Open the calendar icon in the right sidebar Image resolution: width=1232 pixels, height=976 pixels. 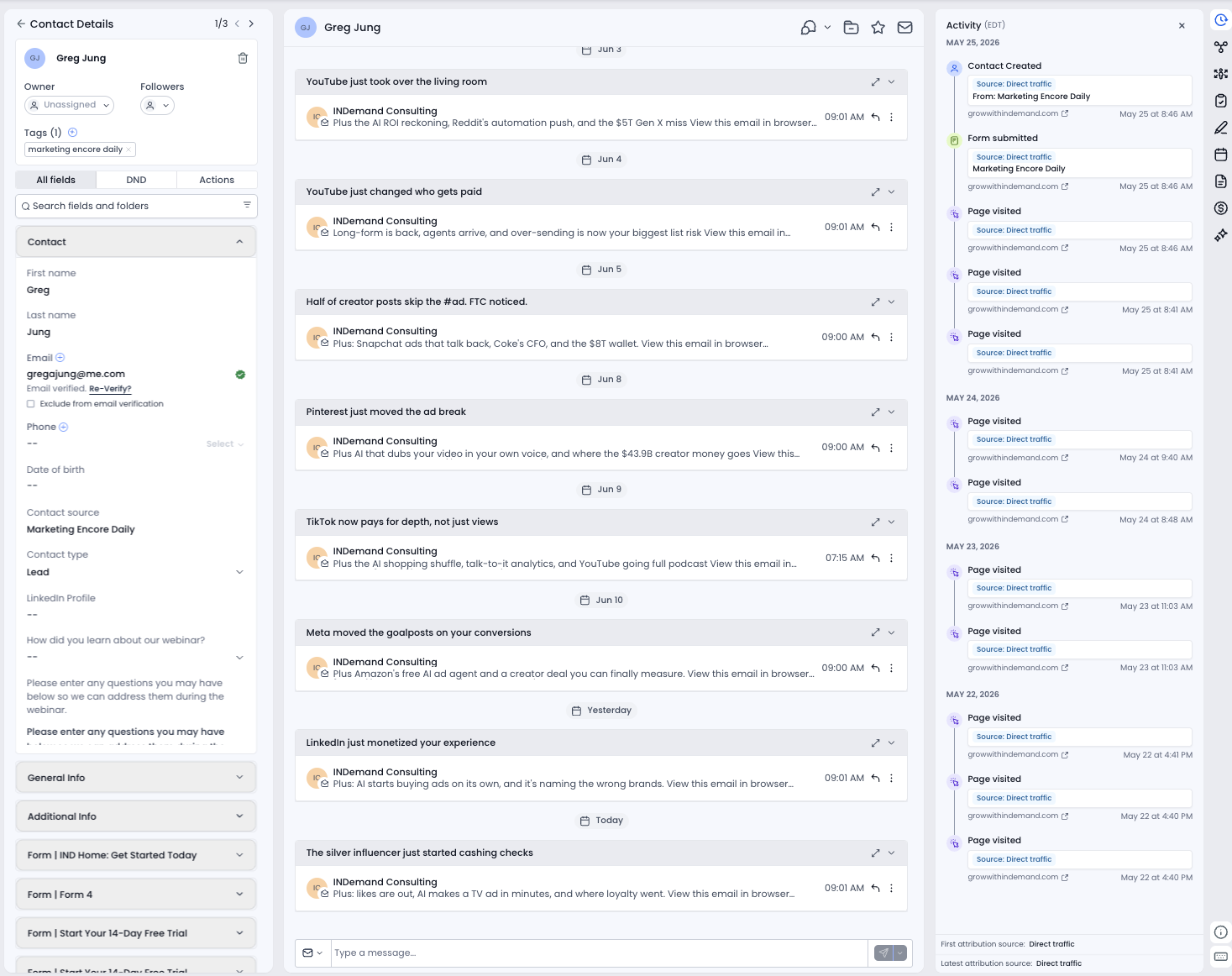tap(1220, 155)
